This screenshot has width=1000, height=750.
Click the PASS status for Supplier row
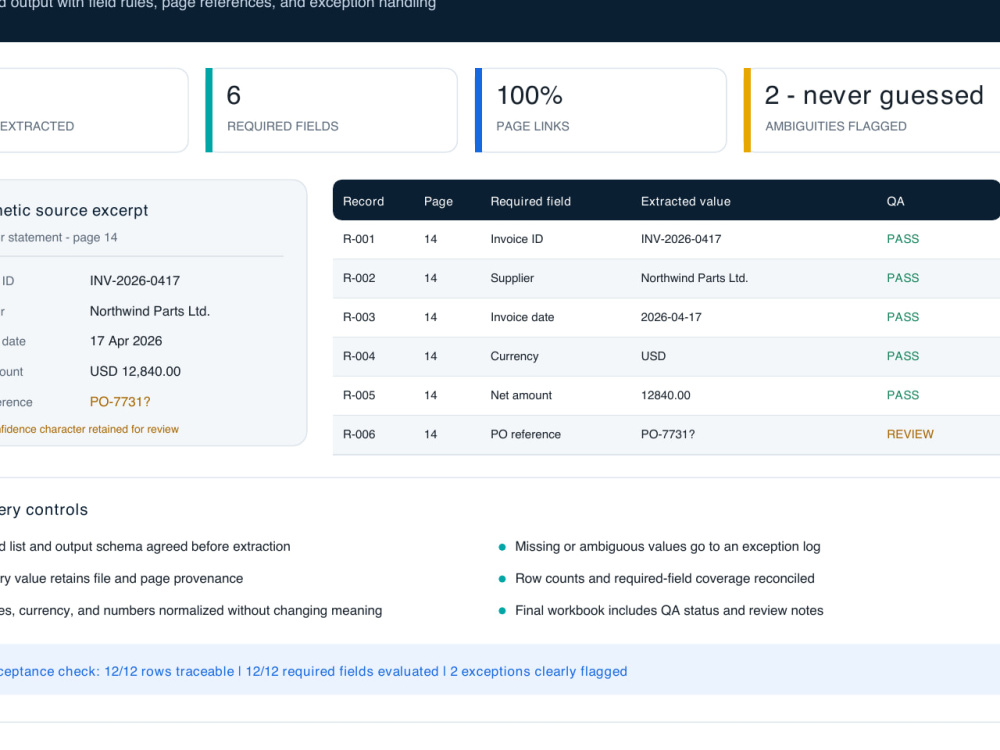click(902, 278)
